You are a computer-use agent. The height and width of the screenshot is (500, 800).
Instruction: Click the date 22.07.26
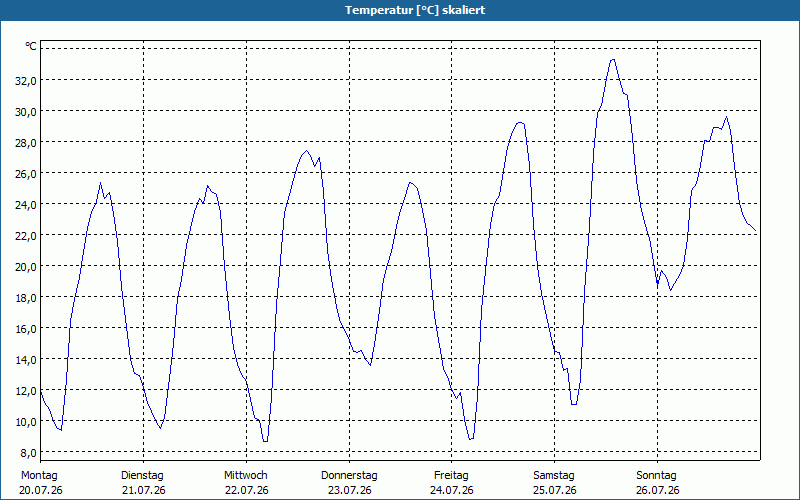pyautogui.click(x=246, y=491)
